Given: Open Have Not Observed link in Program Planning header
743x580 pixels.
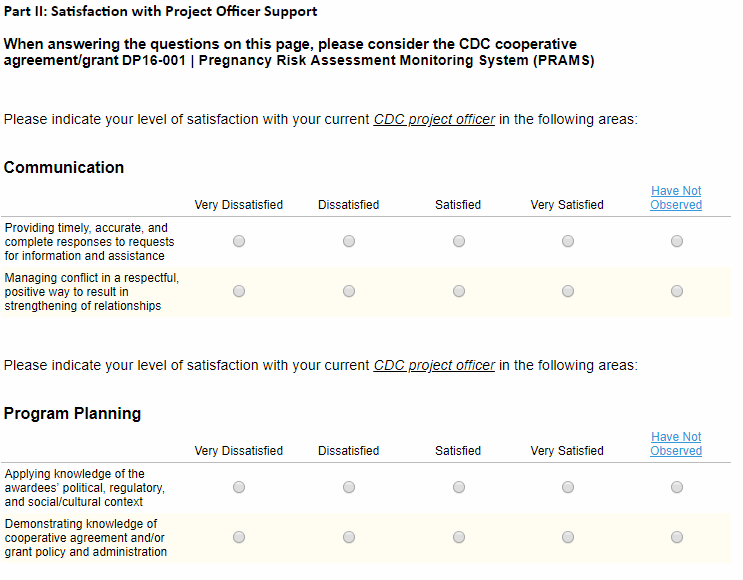Looking at the screenshot, I should coord(676,444).
